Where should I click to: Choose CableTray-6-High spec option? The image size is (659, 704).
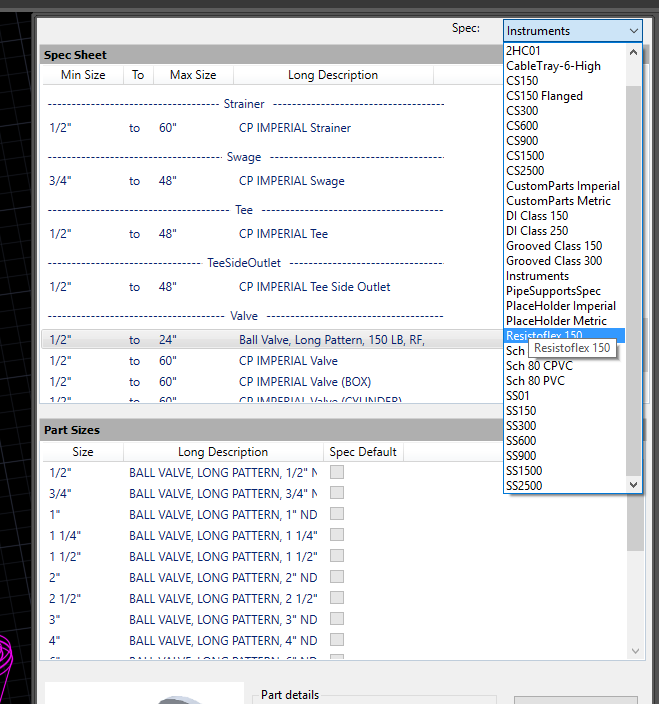coord(565,66)
